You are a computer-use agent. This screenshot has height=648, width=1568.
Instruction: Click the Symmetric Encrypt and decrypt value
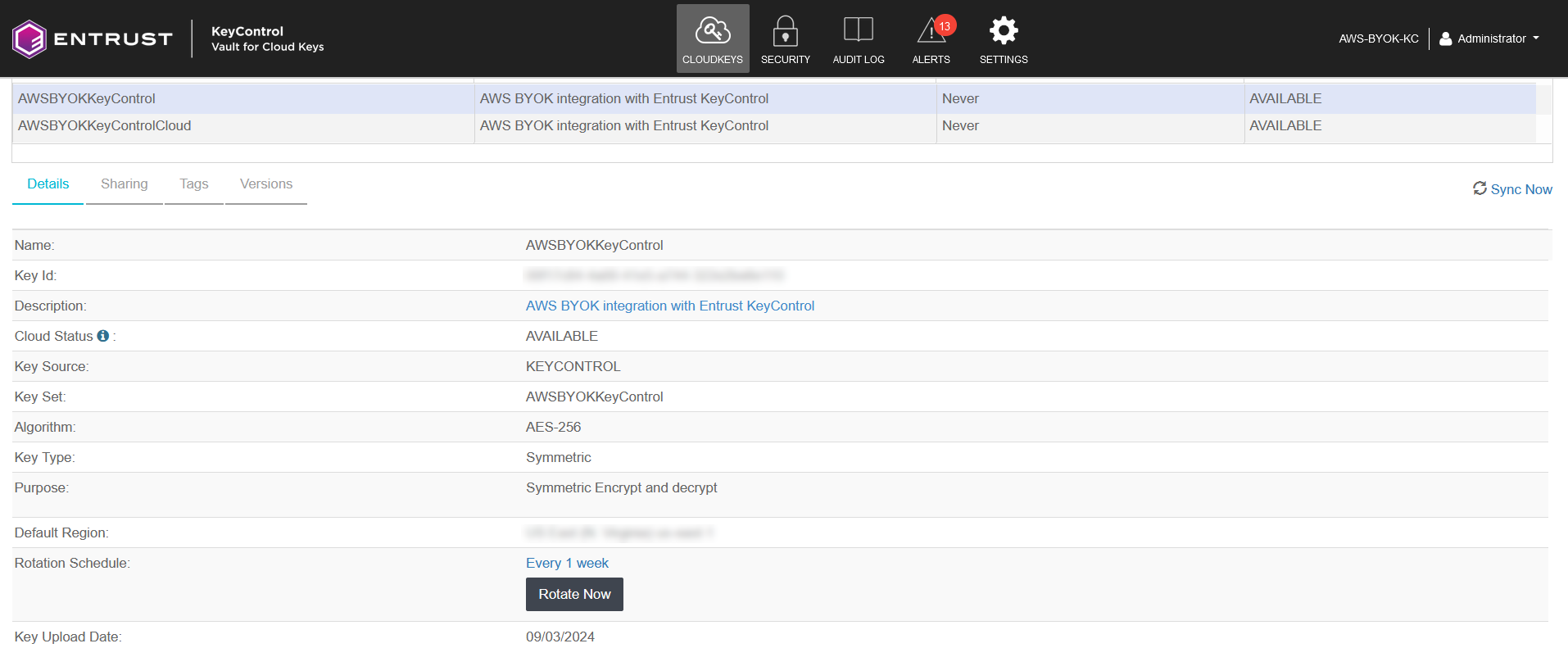pyautogui.click(x=622, y=487)
